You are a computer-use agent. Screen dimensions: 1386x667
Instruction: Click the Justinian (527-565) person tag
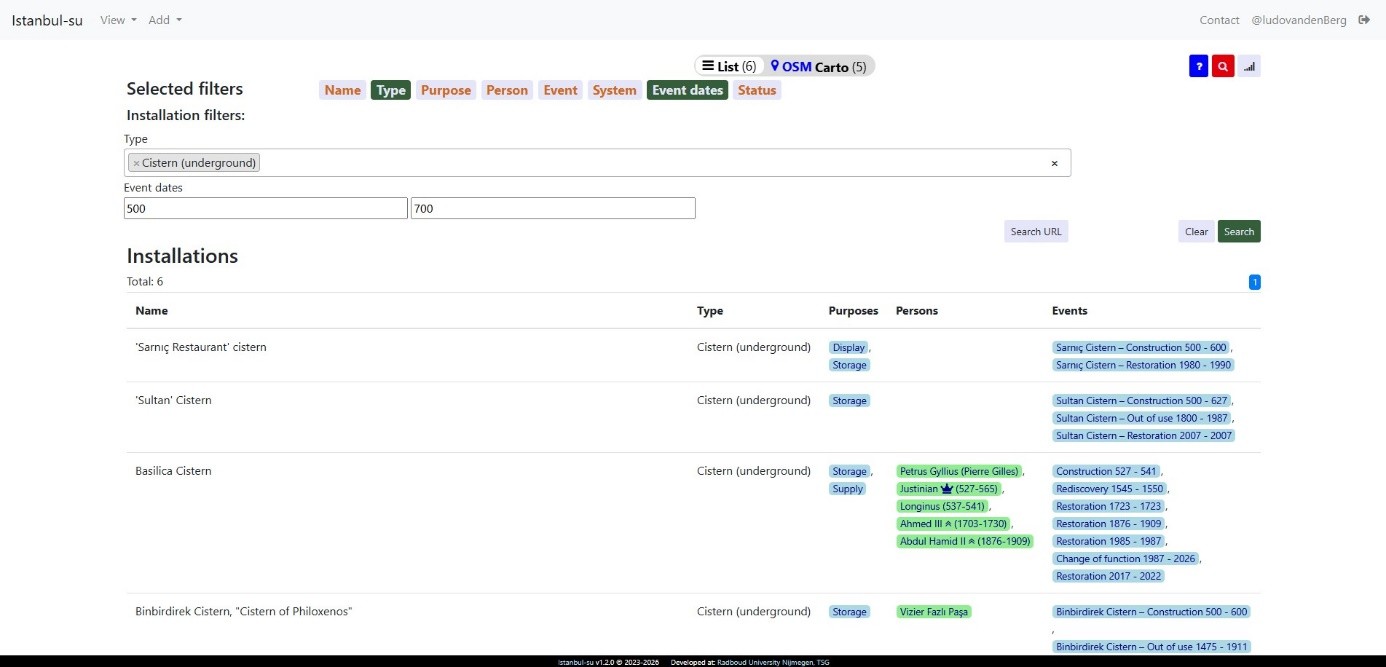[x=947, y=489]
